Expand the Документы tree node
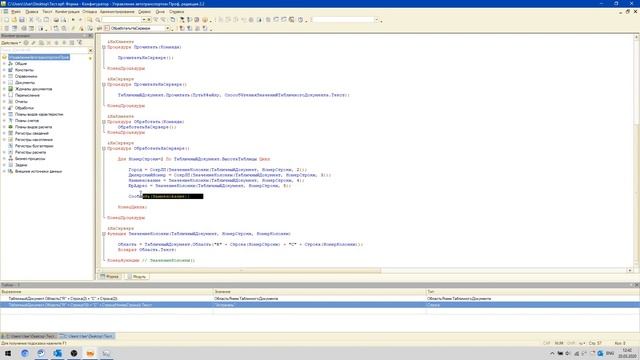 (4, 82)
